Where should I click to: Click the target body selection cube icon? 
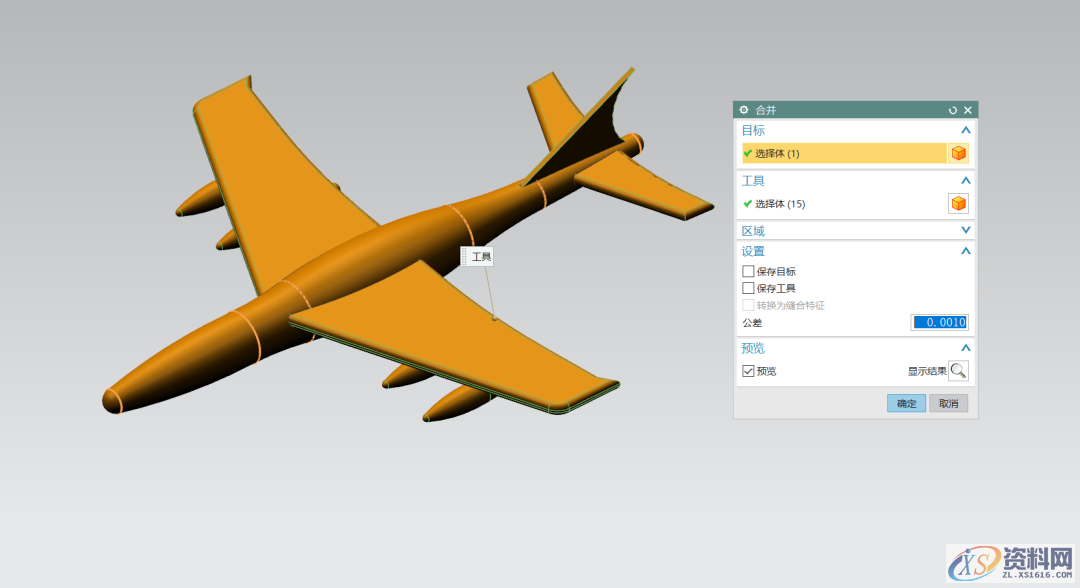click(x=958, y=153)
